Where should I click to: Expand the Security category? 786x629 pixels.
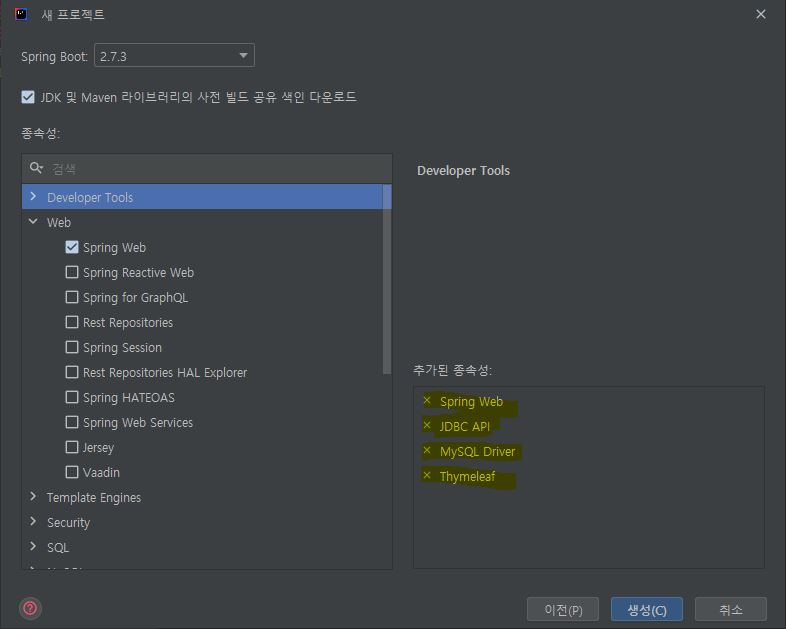(x=33, y=522)
